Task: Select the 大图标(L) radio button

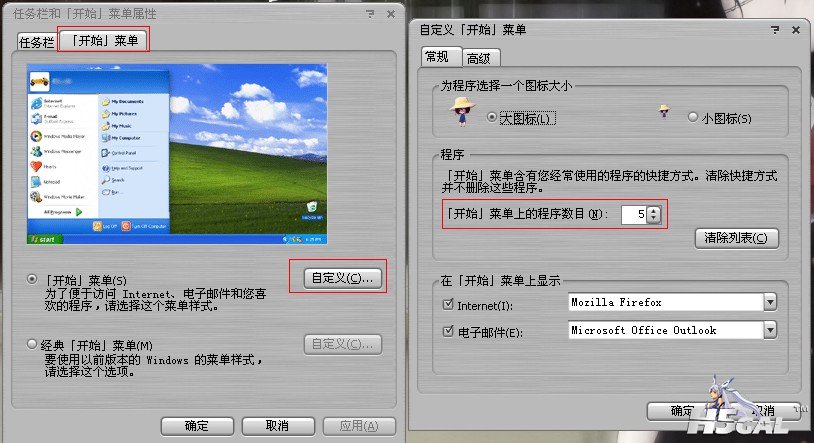Action: point(491,117)
